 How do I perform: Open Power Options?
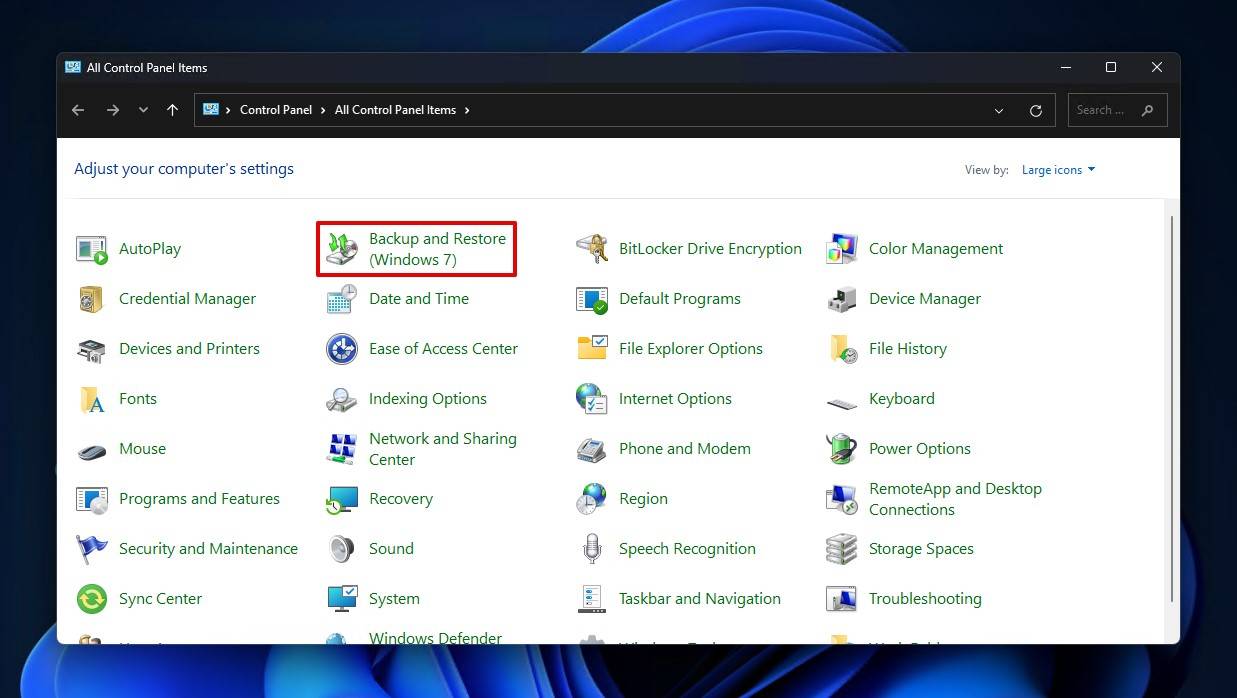[x=919, y=448]
